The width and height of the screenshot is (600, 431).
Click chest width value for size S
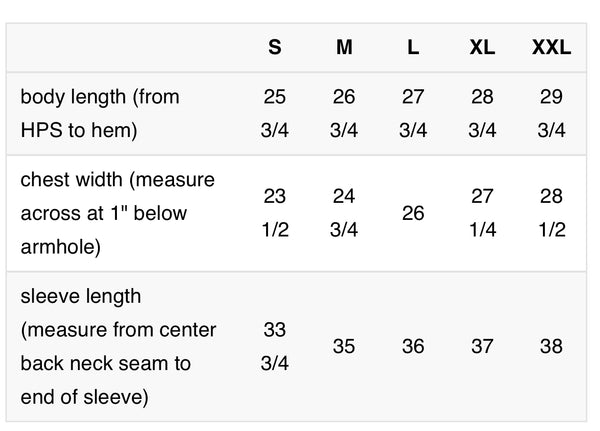275,213
